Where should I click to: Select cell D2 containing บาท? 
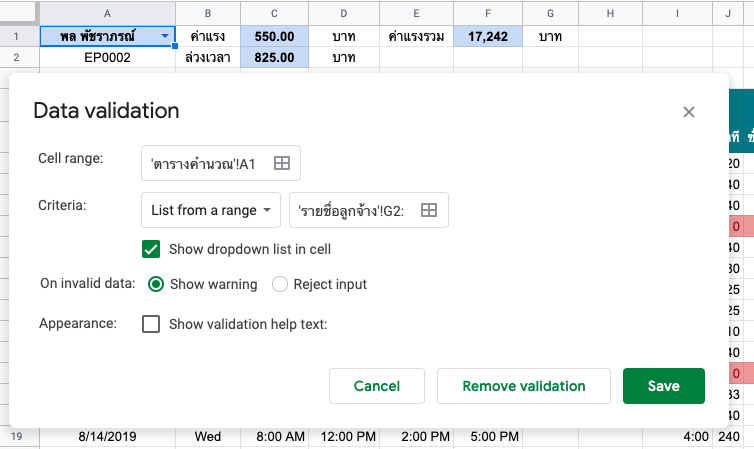344,58
